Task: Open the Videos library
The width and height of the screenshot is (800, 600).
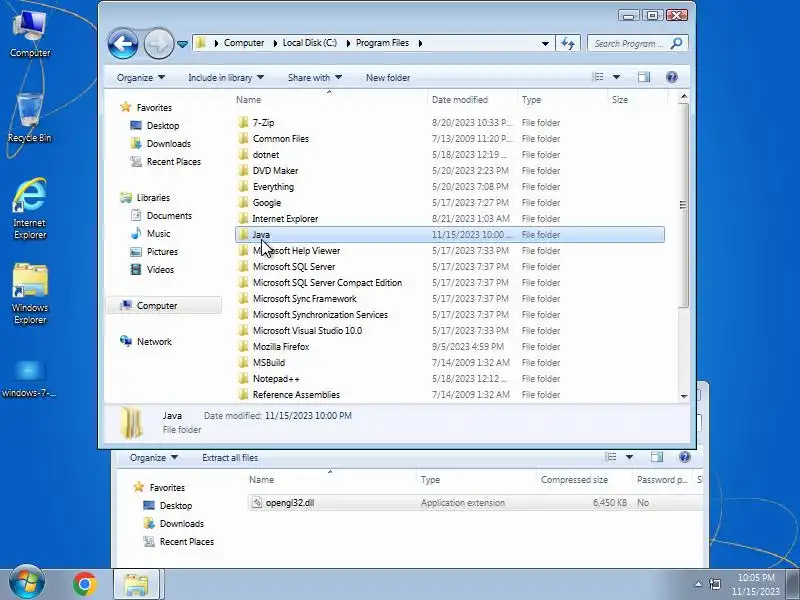Action: click(160, 269)
